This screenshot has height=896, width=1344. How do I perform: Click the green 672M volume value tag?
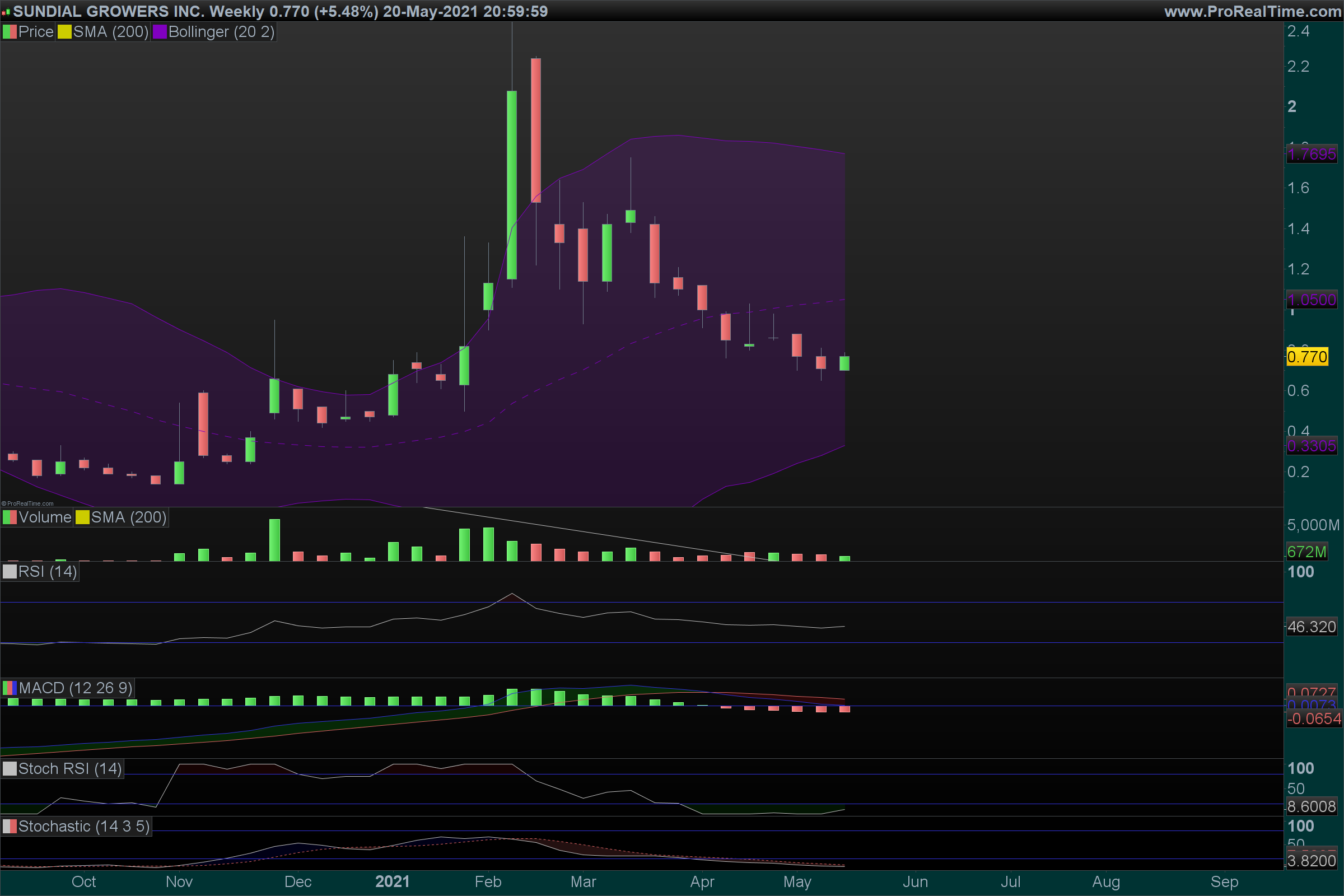click(x=1306, y=552)
